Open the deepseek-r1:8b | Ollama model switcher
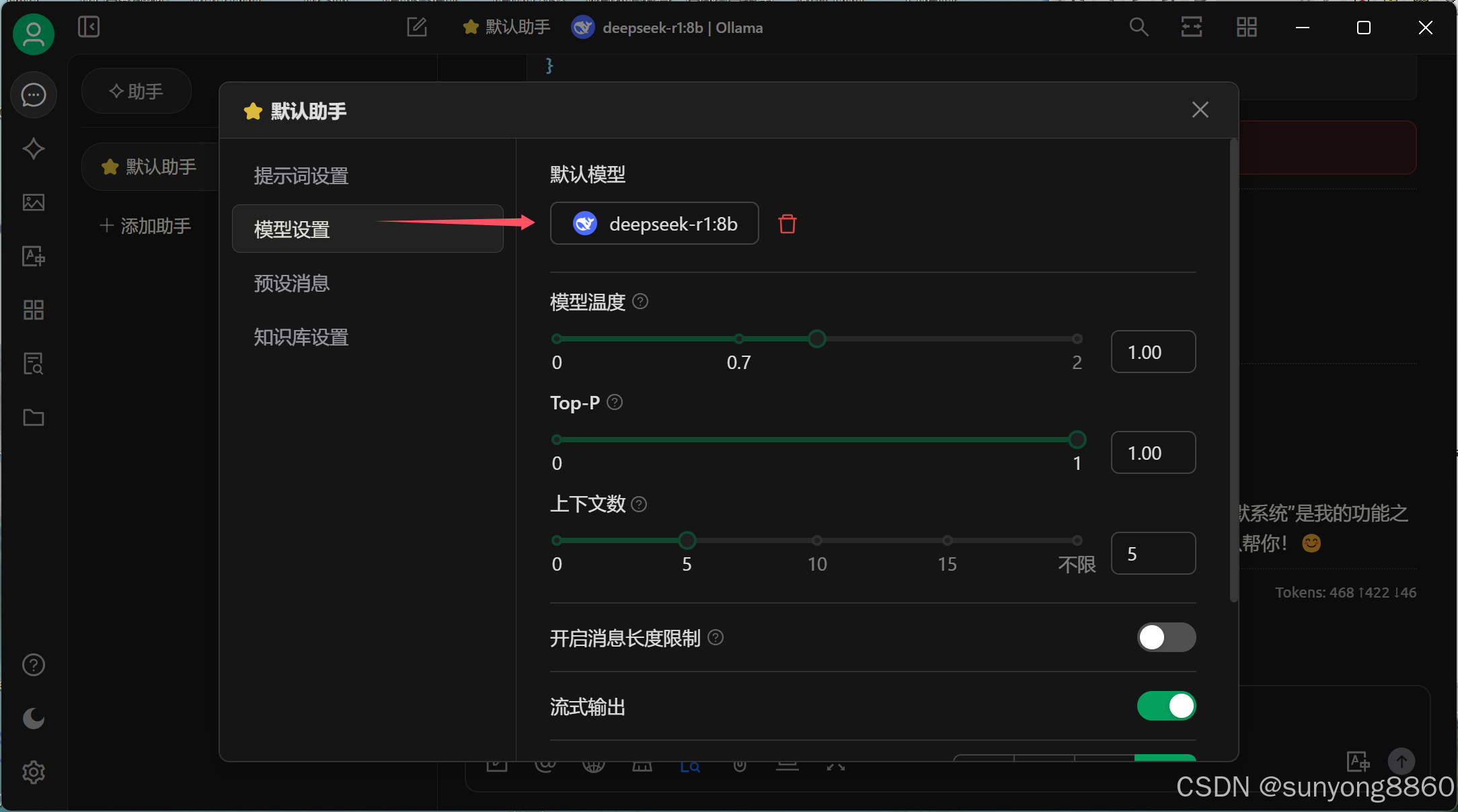1458x812 pixels. pyautogui.click(x=667, y=28)
